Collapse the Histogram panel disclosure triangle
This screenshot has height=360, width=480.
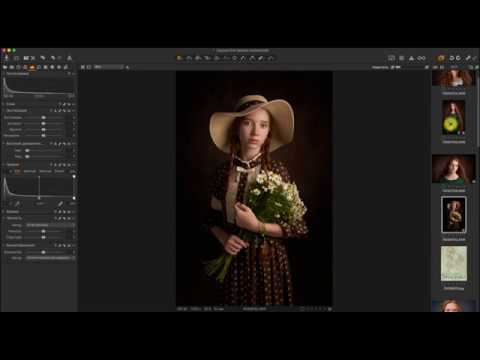[x=4, y=73]
